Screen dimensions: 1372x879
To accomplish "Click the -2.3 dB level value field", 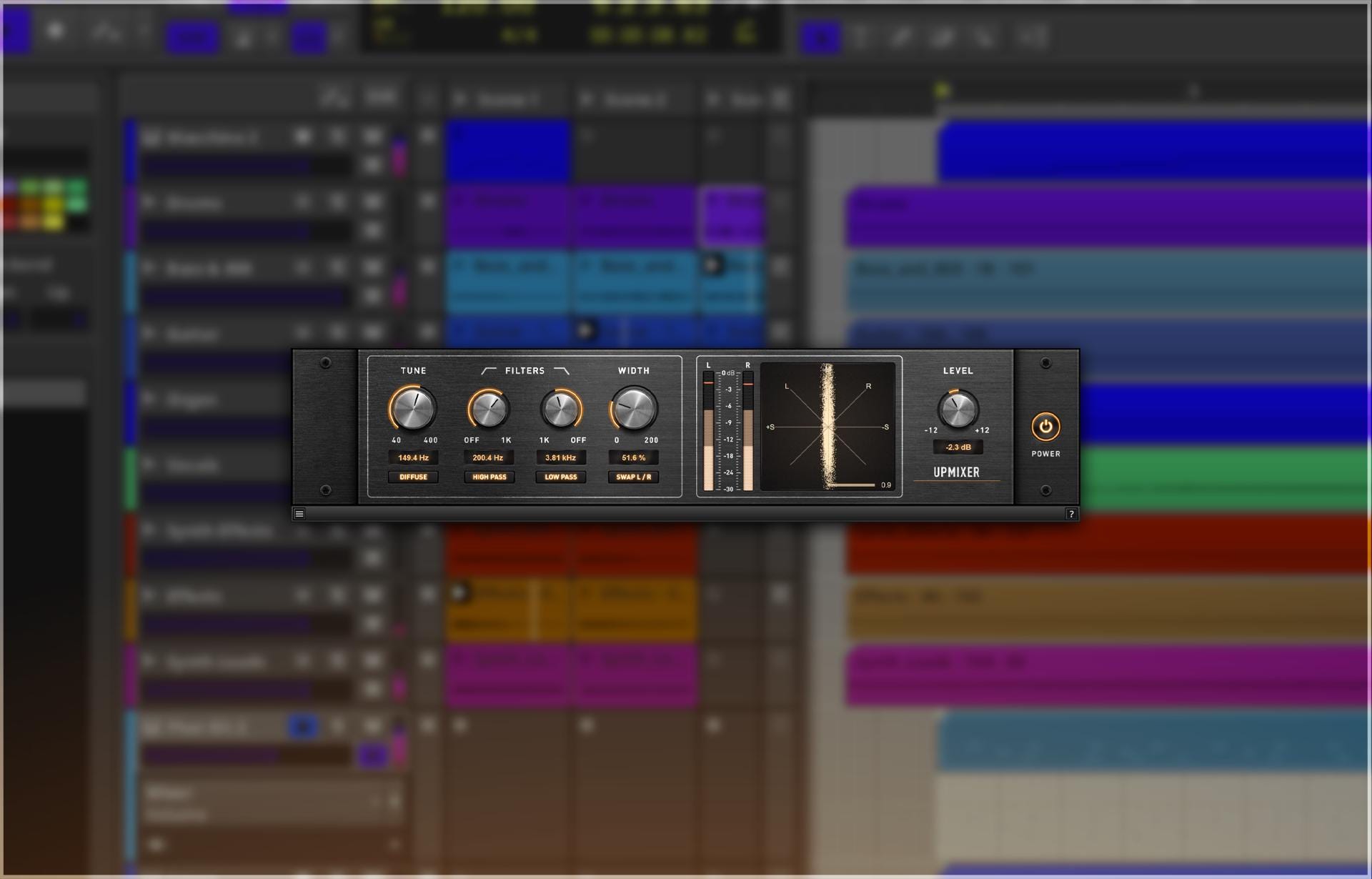I will tap(958, 447).
